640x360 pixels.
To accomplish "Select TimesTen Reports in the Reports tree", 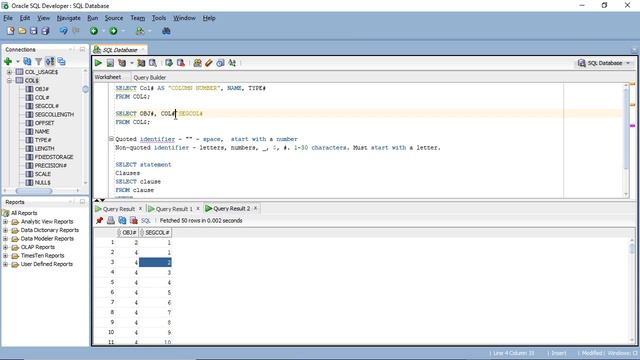I will tap(42, 256).
